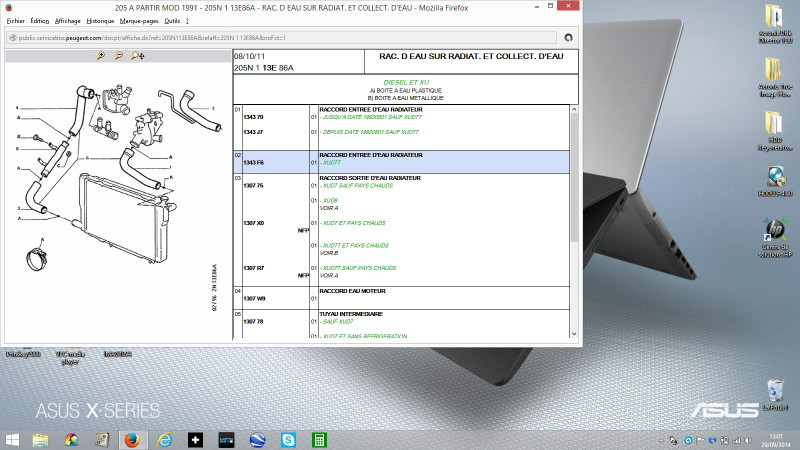Open the VLC media player desktop shortcut
The image size is (800, 450).
[x=70, y=357]
